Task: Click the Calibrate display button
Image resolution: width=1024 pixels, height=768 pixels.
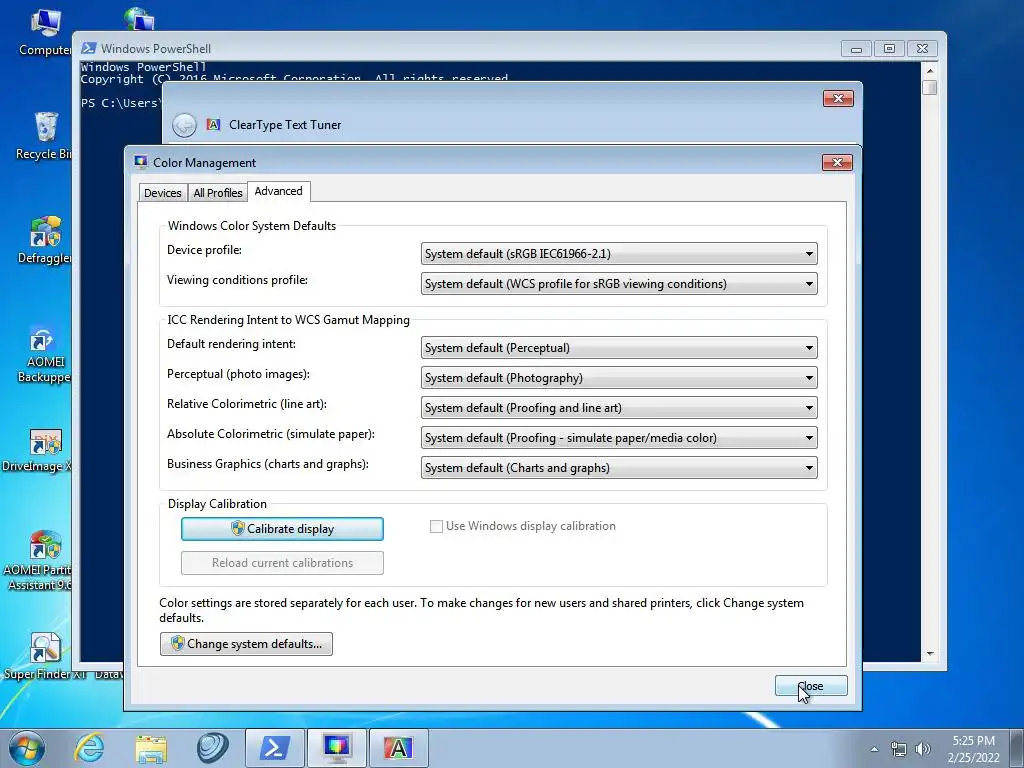Action: [x=282, y=529]
